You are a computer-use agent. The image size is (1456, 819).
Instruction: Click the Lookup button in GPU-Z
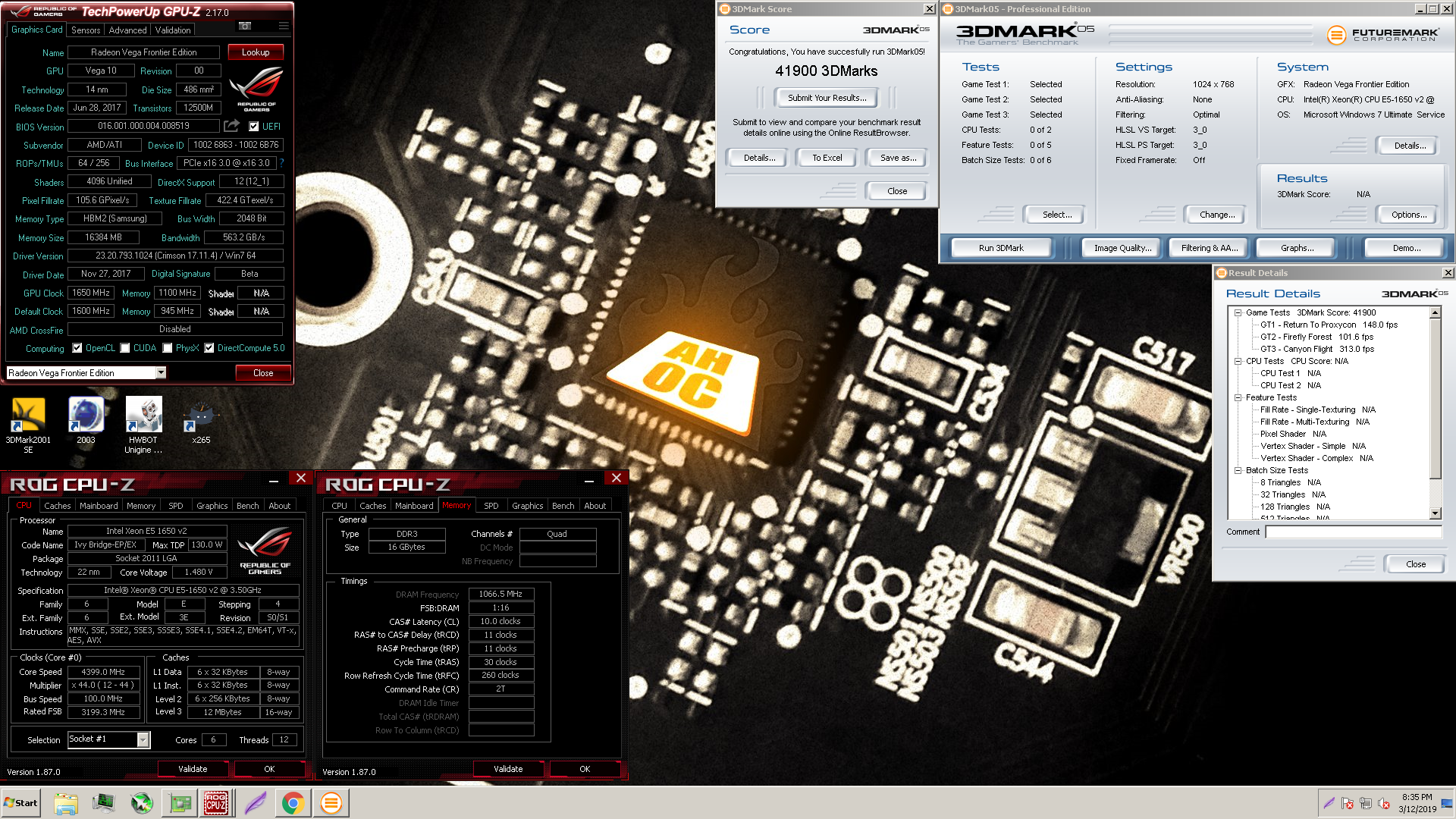[256, 52]
